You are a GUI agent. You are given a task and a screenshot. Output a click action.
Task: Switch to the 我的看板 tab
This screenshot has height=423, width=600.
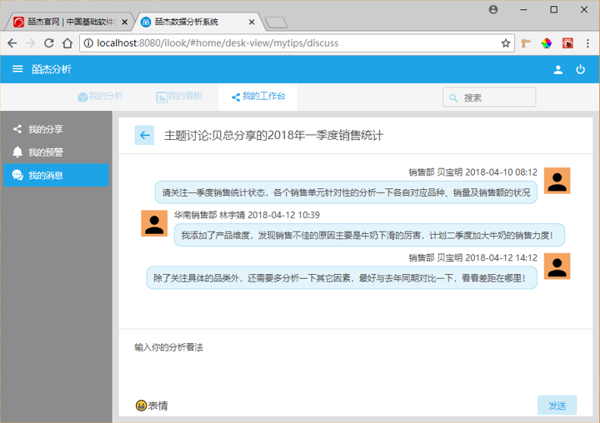(179, 96)
